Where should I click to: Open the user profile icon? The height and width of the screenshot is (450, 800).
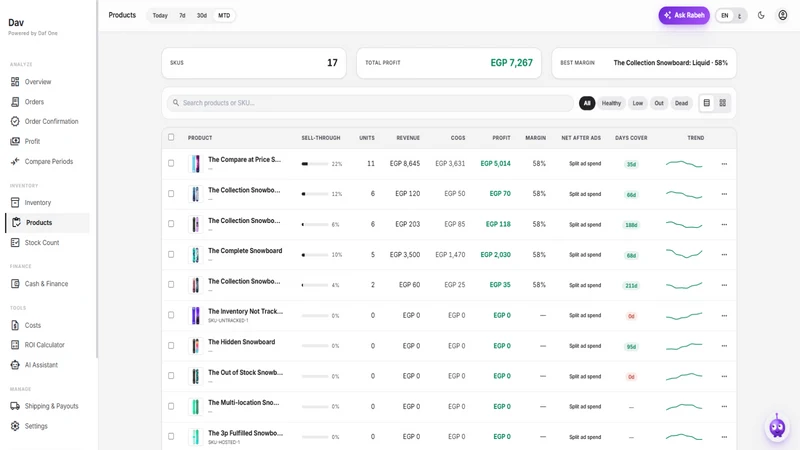(x=783, y=15)
